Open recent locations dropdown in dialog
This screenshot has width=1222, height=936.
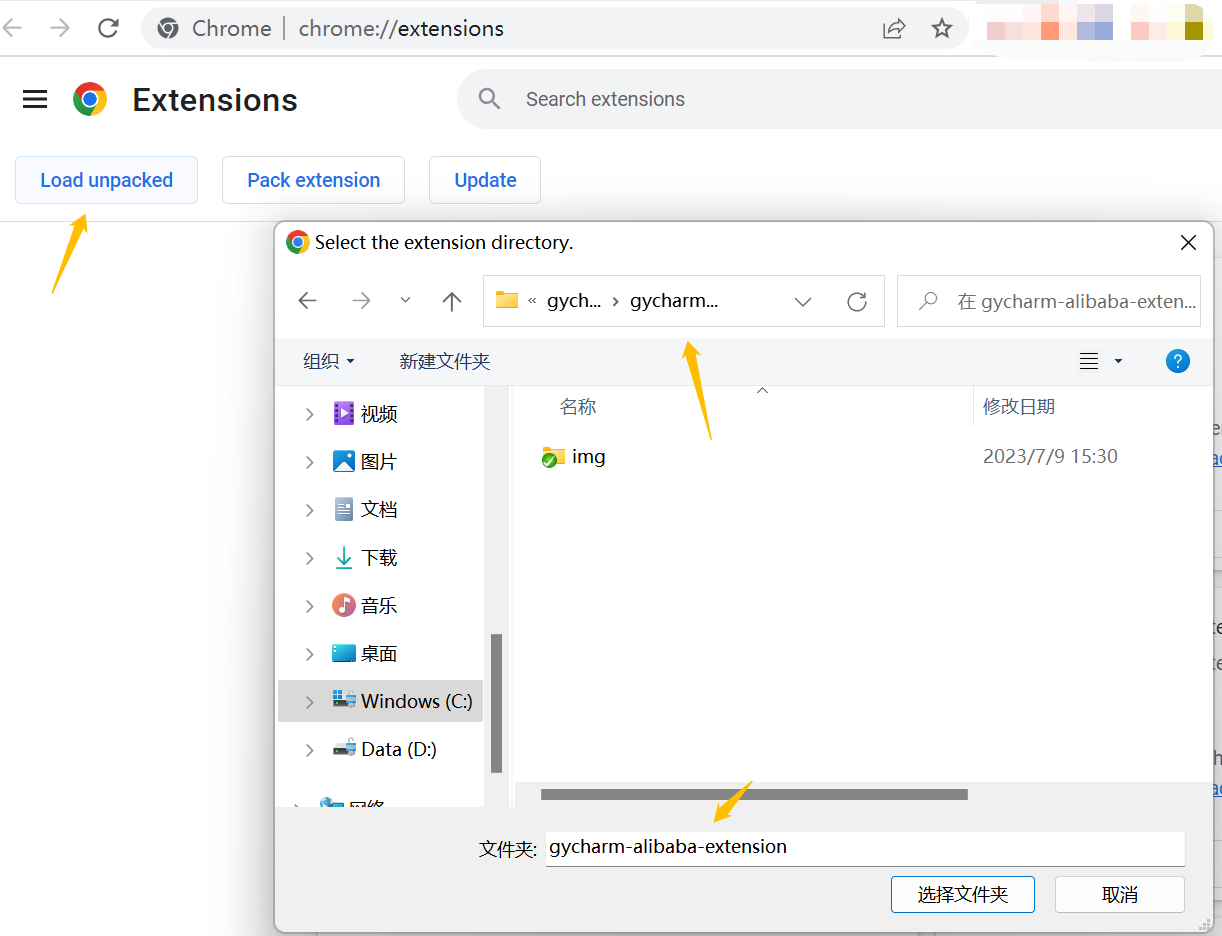405,301
